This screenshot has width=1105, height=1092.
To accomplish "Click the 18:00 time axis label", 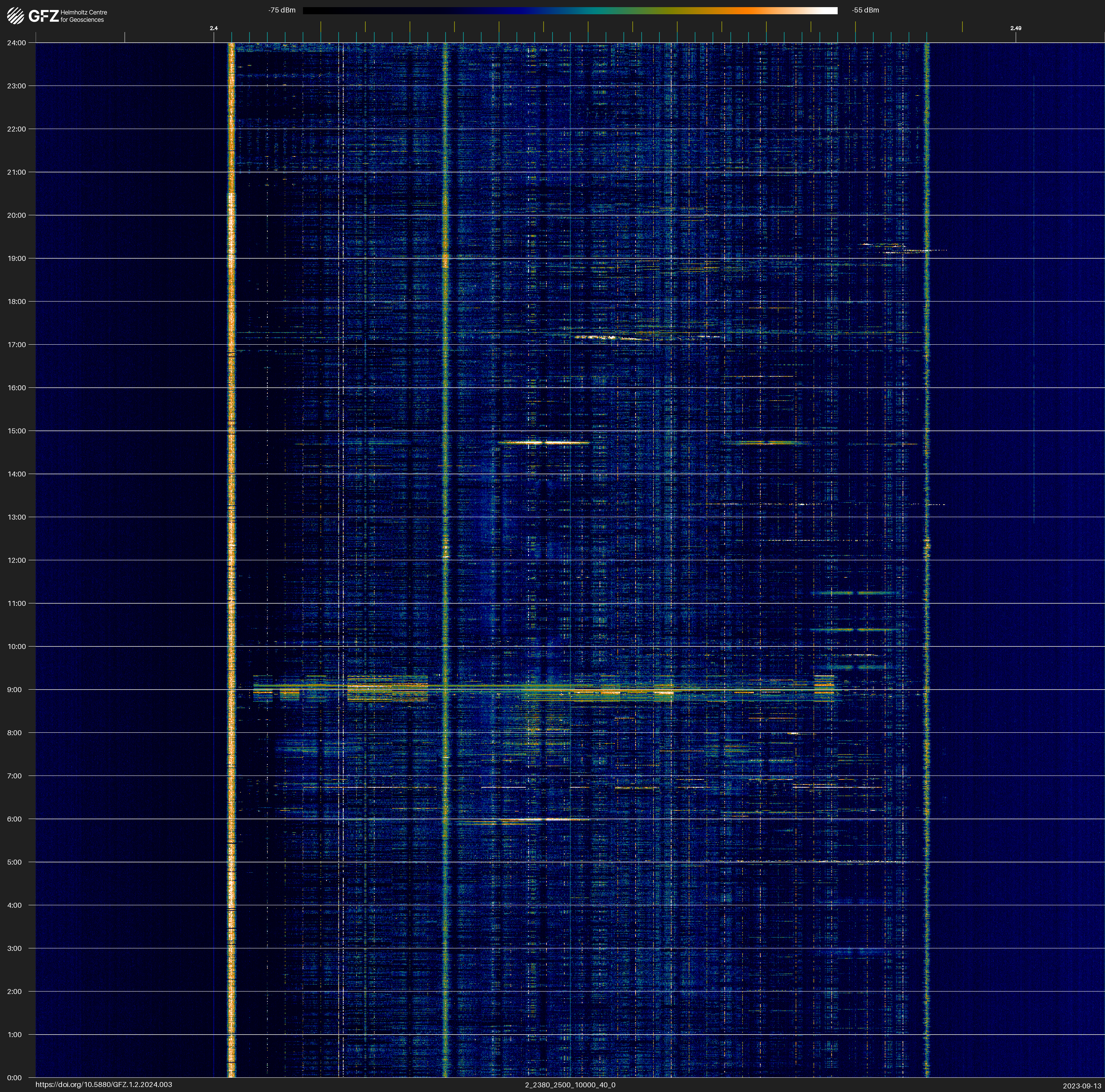I will coord(17,301).
